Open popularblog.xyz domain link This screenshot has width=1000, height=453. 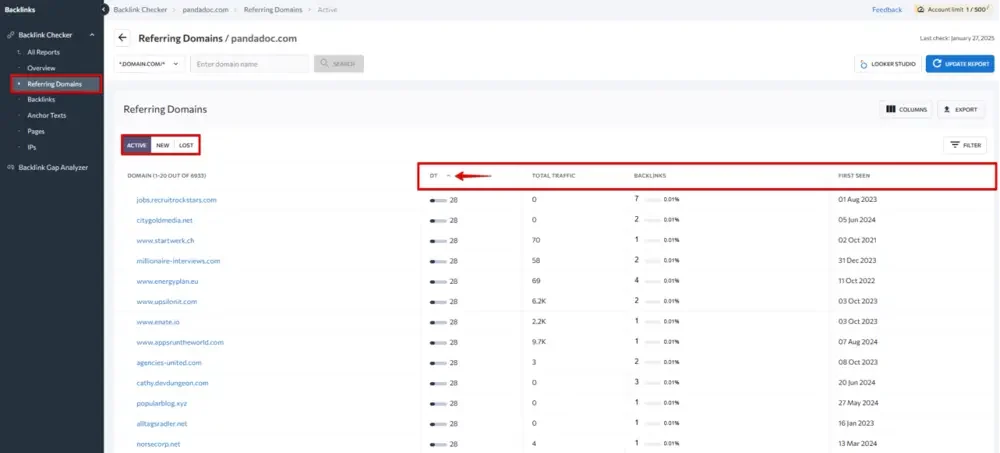point(162,404)
